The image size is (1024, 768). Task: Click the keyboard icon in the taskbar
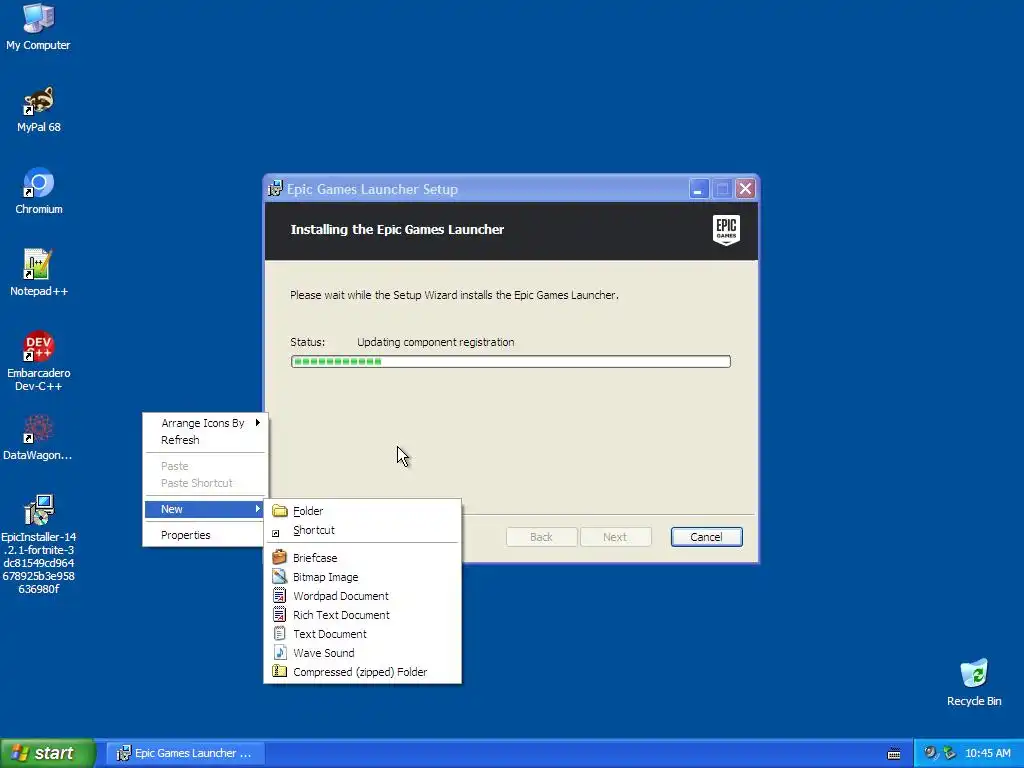point(894,754)
